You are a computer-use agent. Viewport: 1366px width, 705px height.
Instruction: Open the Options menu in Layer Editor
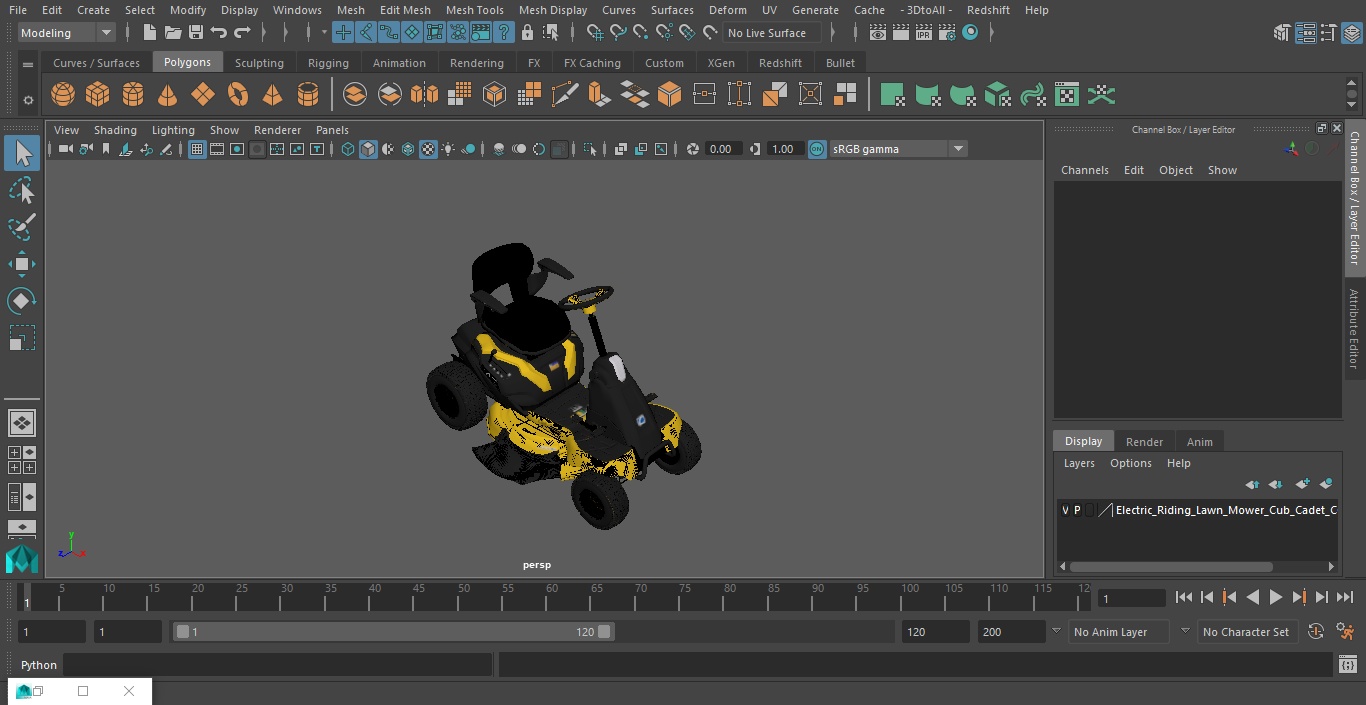coord(1131,463)
